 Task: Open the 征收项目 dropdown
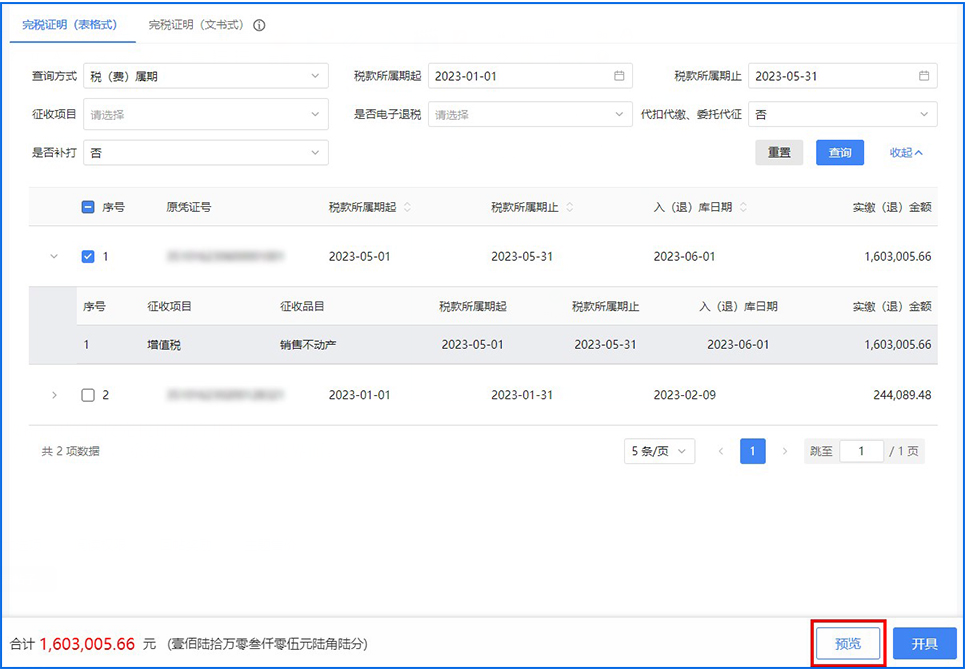point(205,115)
